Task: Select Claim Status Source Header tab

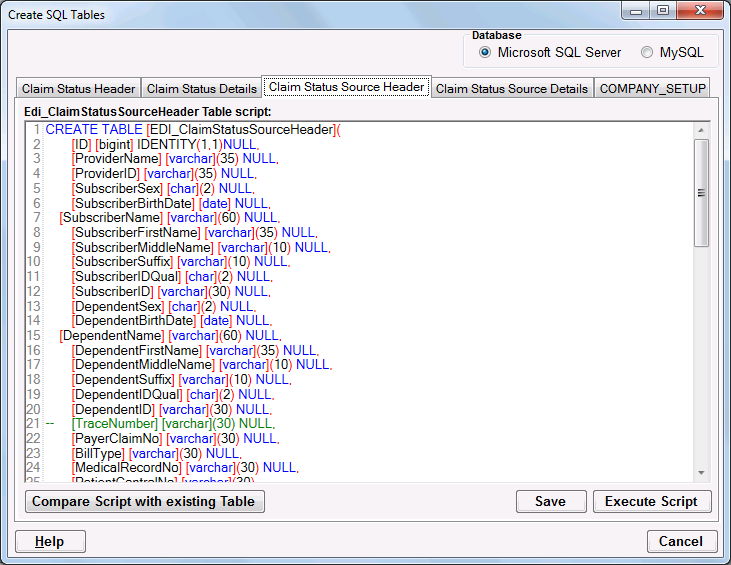Action: coord(346,87)
